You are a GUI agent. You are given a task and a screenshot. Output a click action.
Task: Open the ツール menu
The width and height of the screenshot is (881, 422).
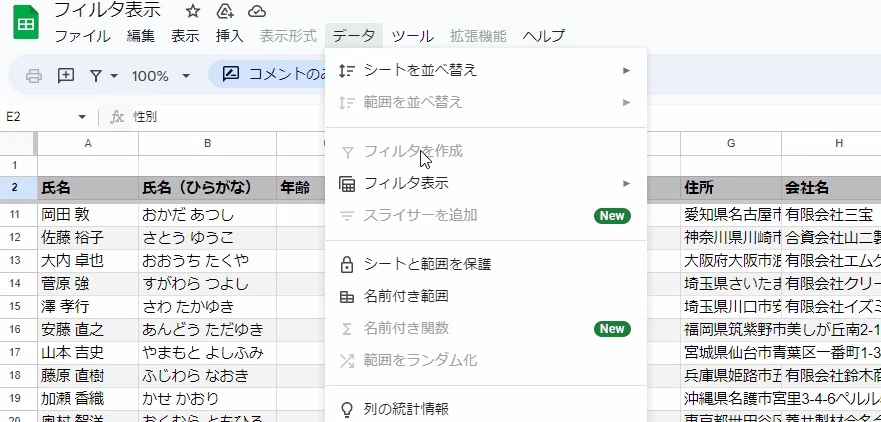412,36
